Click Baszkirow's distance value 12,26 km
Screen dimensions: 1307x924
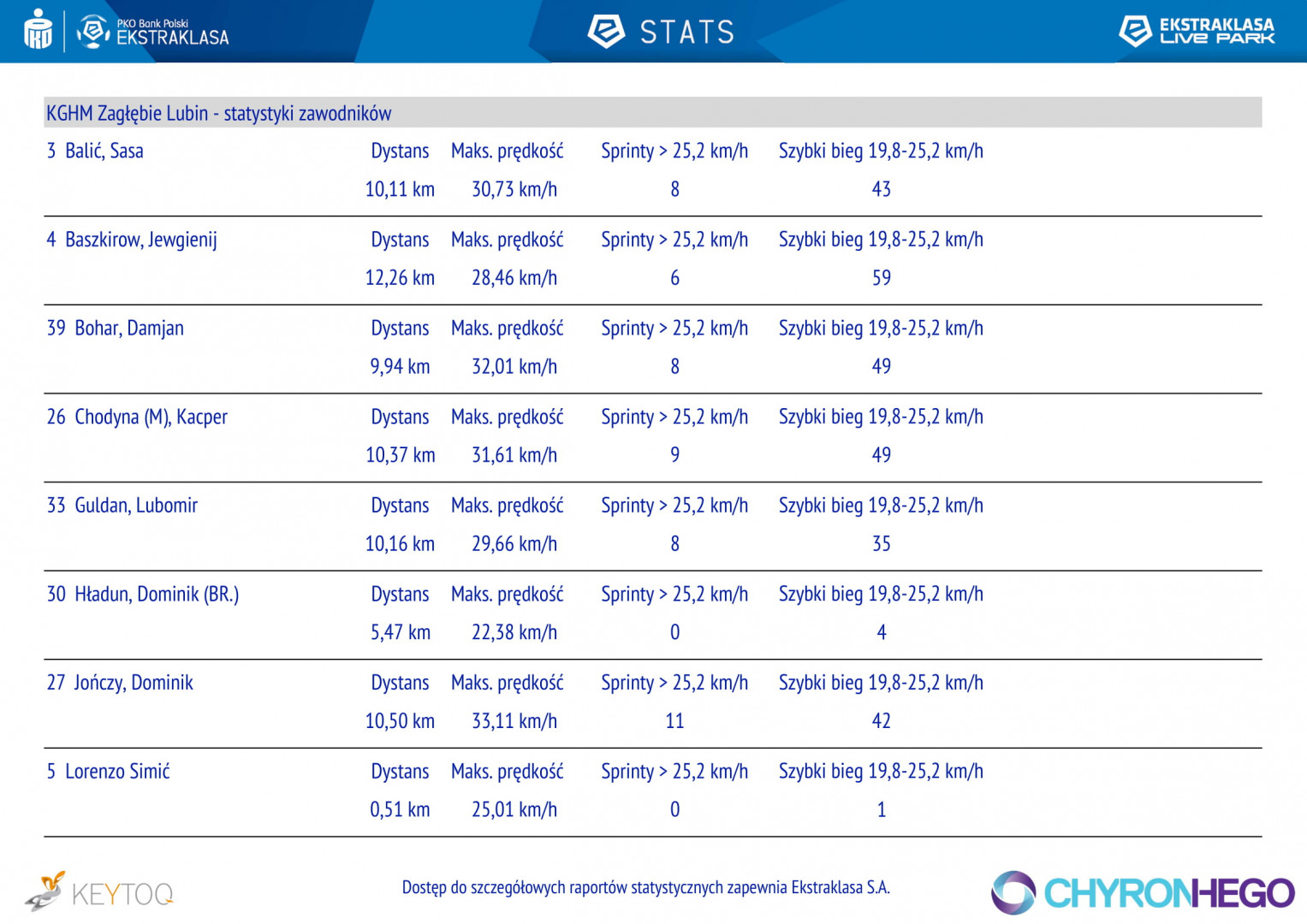coord(400,278)
